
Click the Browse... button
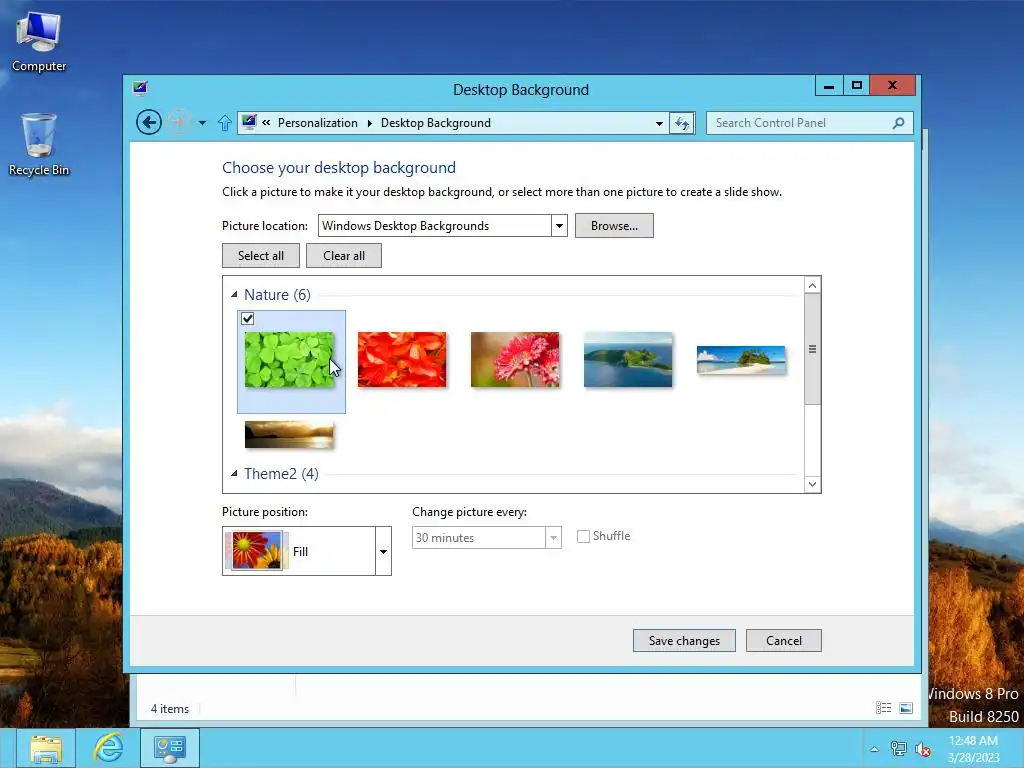614,226
